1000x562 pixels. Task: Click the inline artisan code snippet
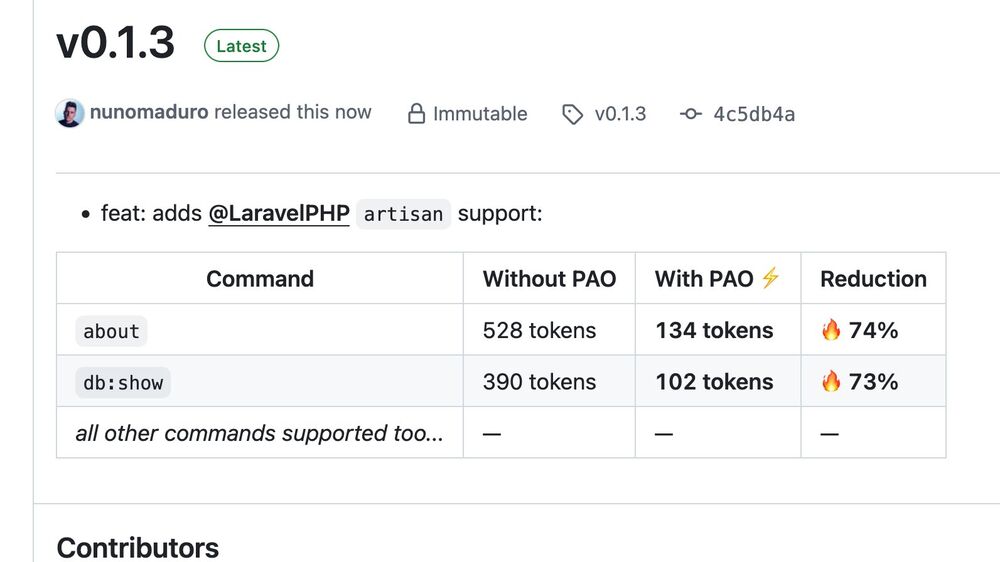point(403,214)
